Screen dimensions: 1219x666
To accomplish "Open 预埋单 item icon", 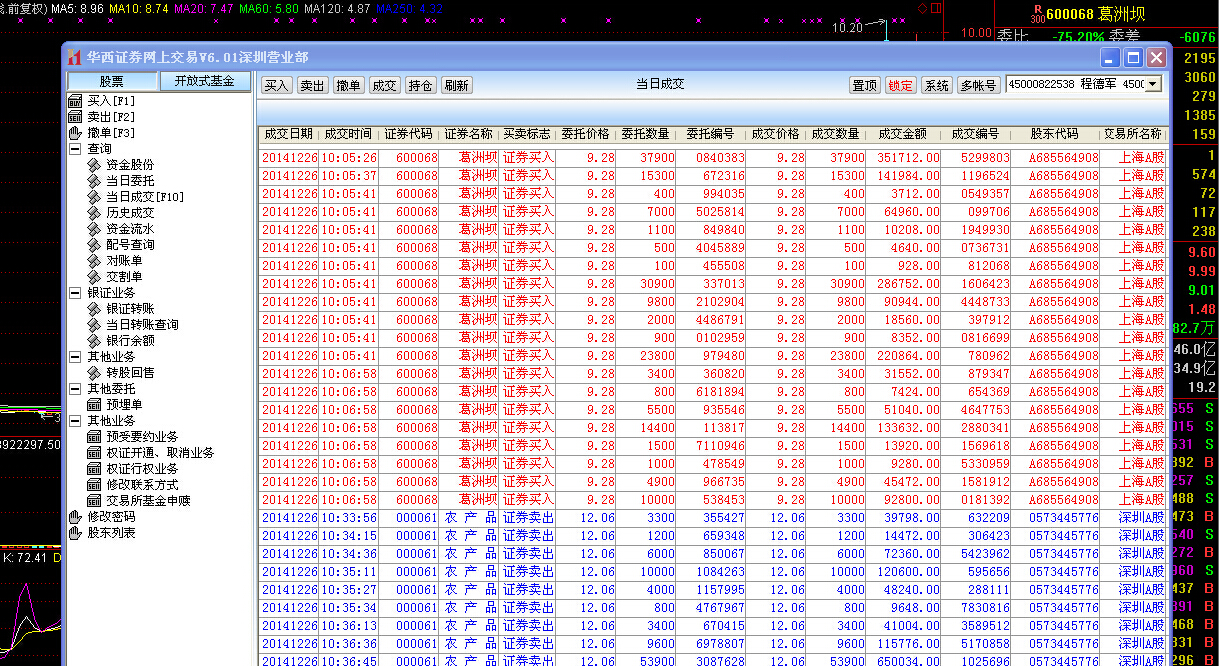I will (94, 405).
